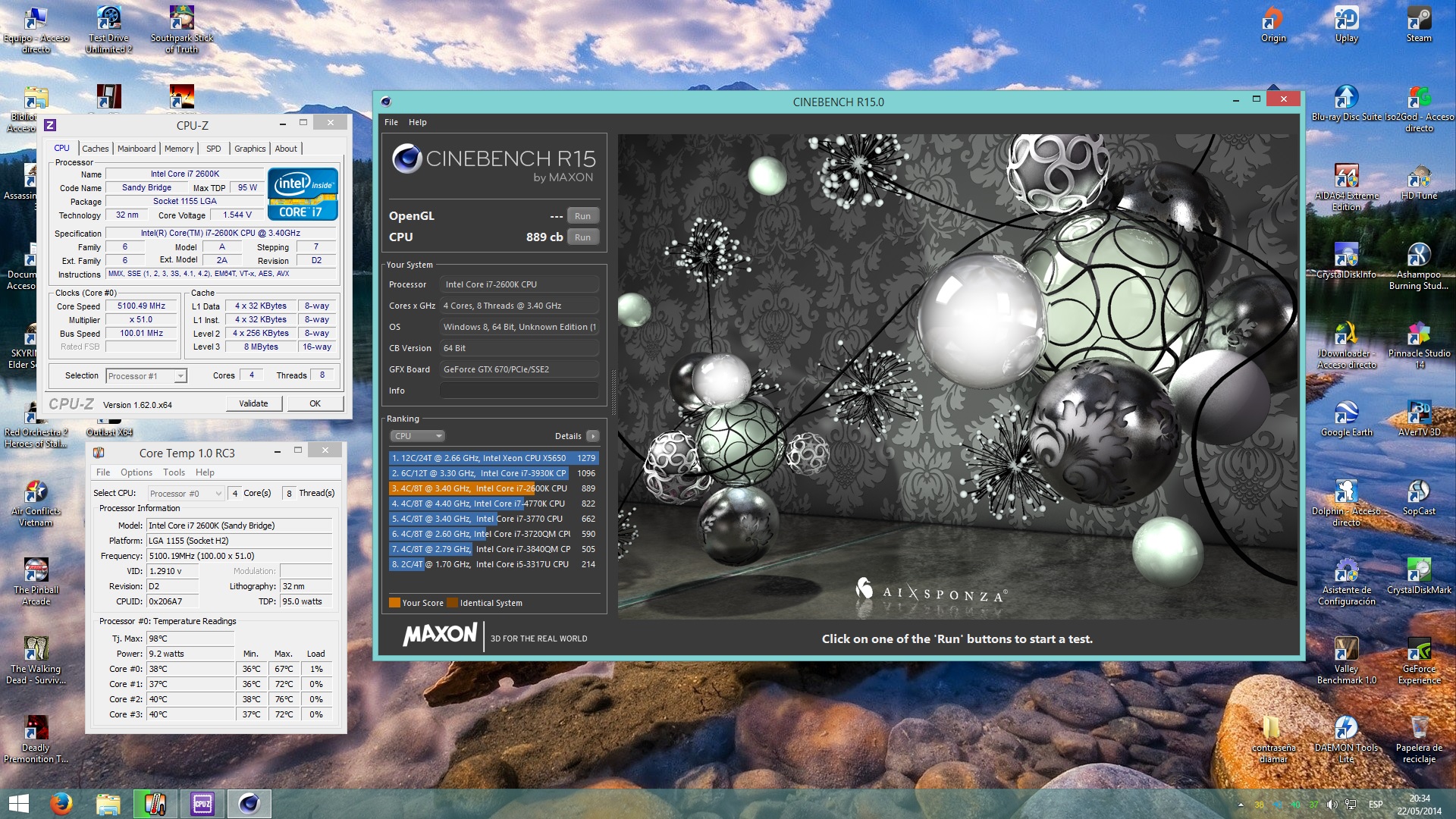Click CPU-Z Validate button
The height and width of the screenshot is (819, 1456).
(x=253, y=403)
